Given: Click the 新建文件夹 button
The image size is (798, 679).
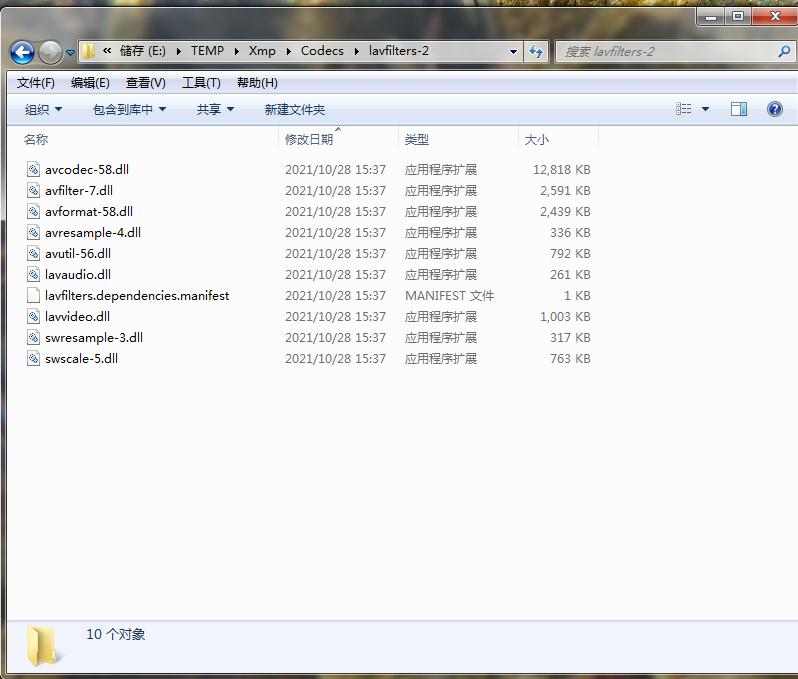Looking at the screenshot, I should 294,109.
